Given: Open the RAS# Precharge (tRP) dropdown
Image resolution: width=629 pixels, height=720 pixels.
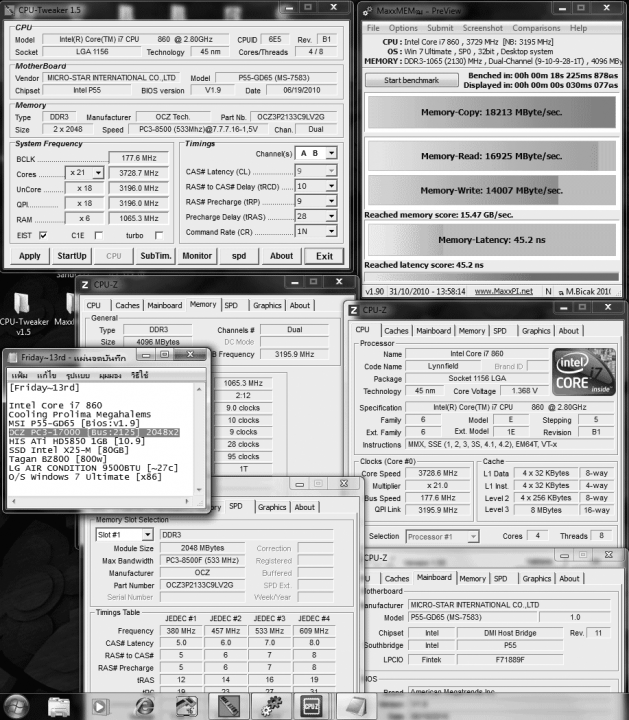Looking at the screenshot, I should [331, 201].
